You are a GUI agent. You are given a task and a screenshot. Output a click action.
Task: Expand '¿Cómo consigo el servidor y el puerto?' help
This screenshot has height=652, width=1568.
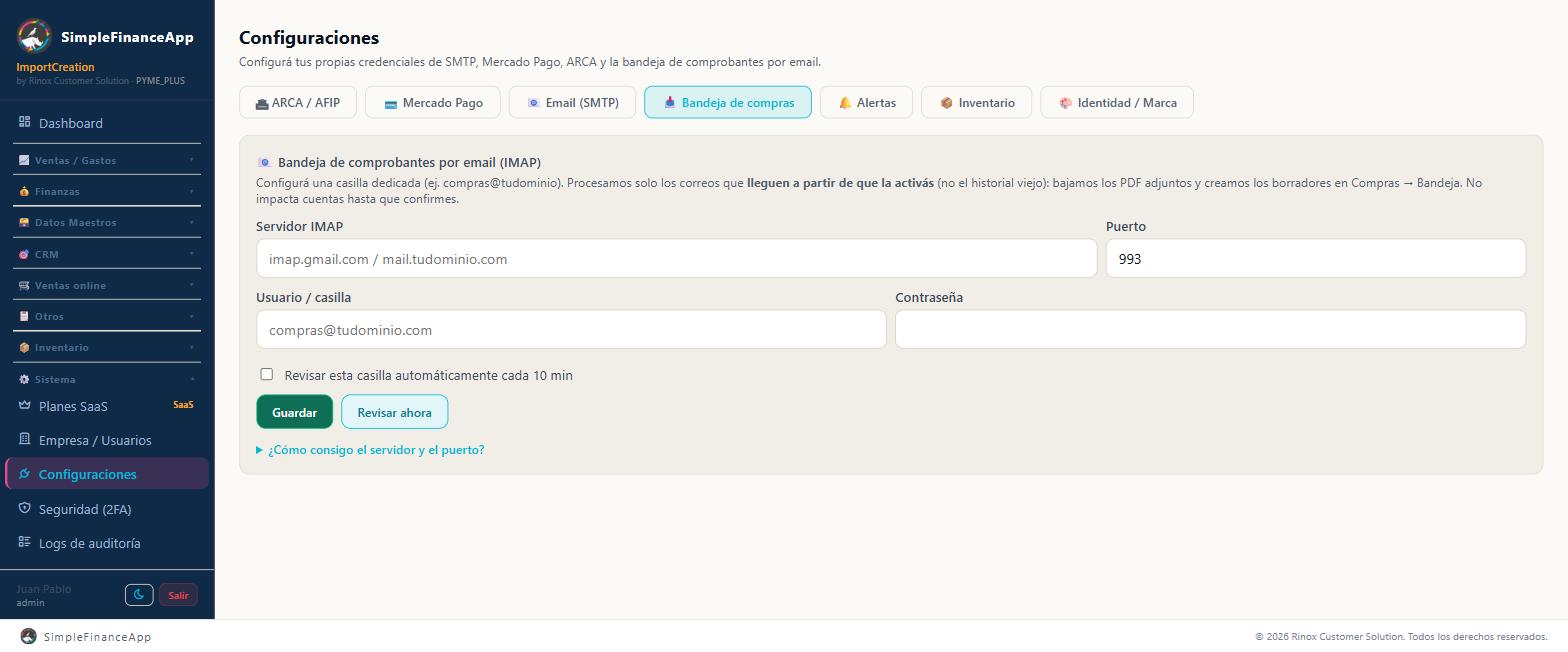[x=370, y=450]
